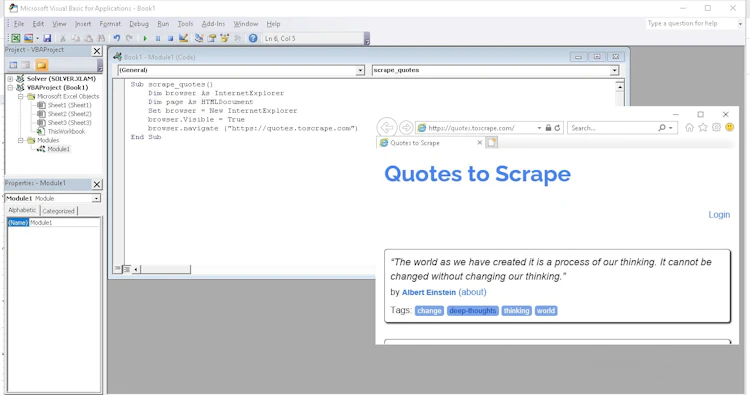Open Project Explorer from the toolbar
This screenshot has width=750, height=395.
199,38
